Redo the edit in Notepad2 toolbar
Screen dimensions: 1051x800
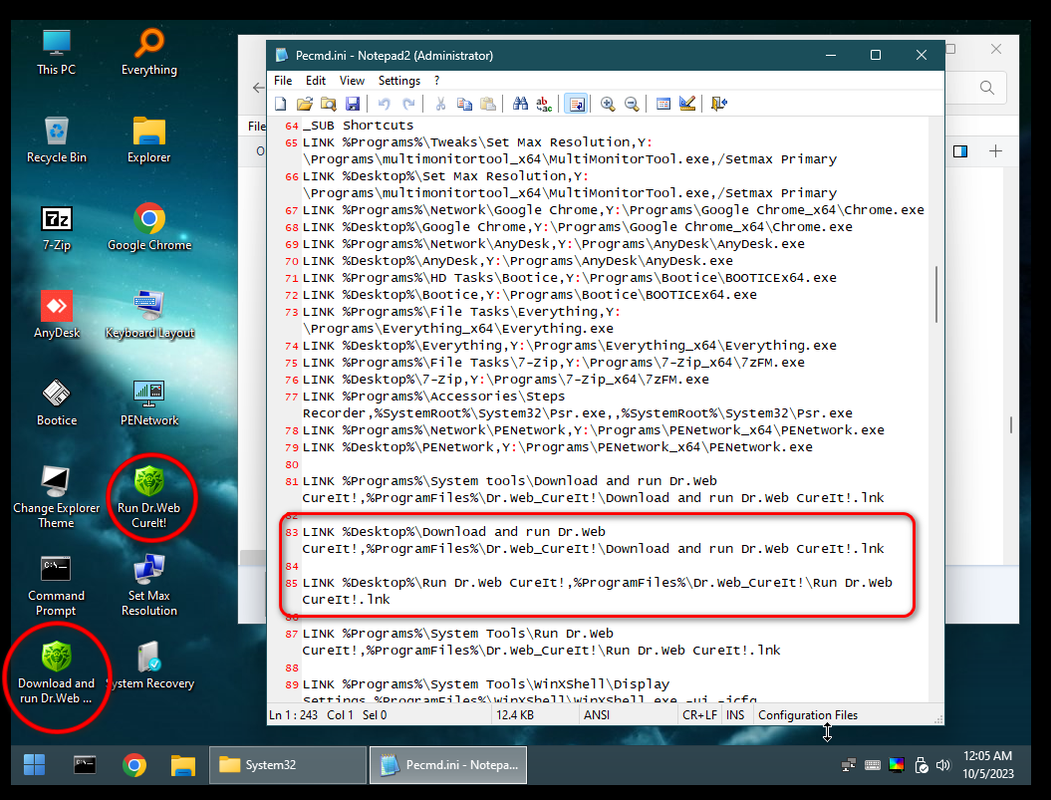point(408,104)
